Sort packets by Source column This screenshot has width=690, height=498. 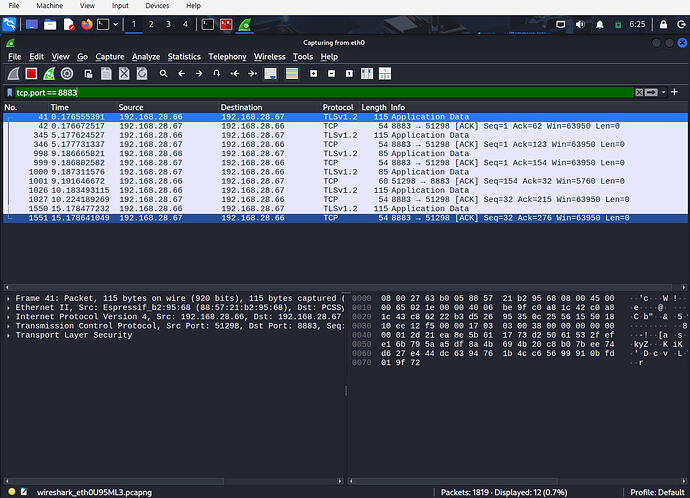coord(131,107)
